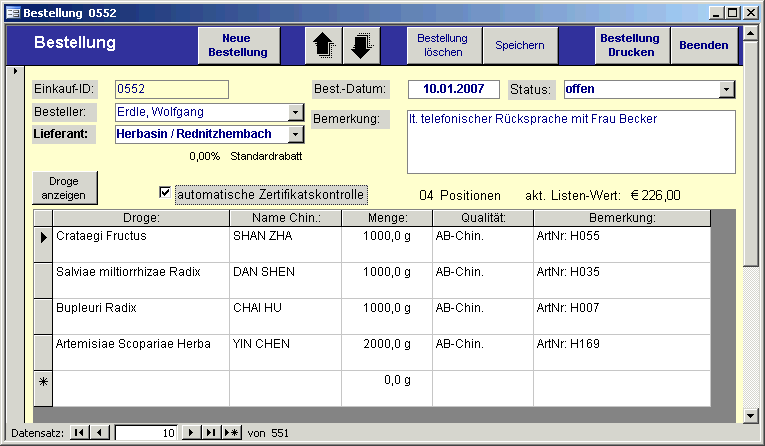The height and width of the screenshot is (446, 765).
Task: Click the Droge column header
Action: [141, 218]
